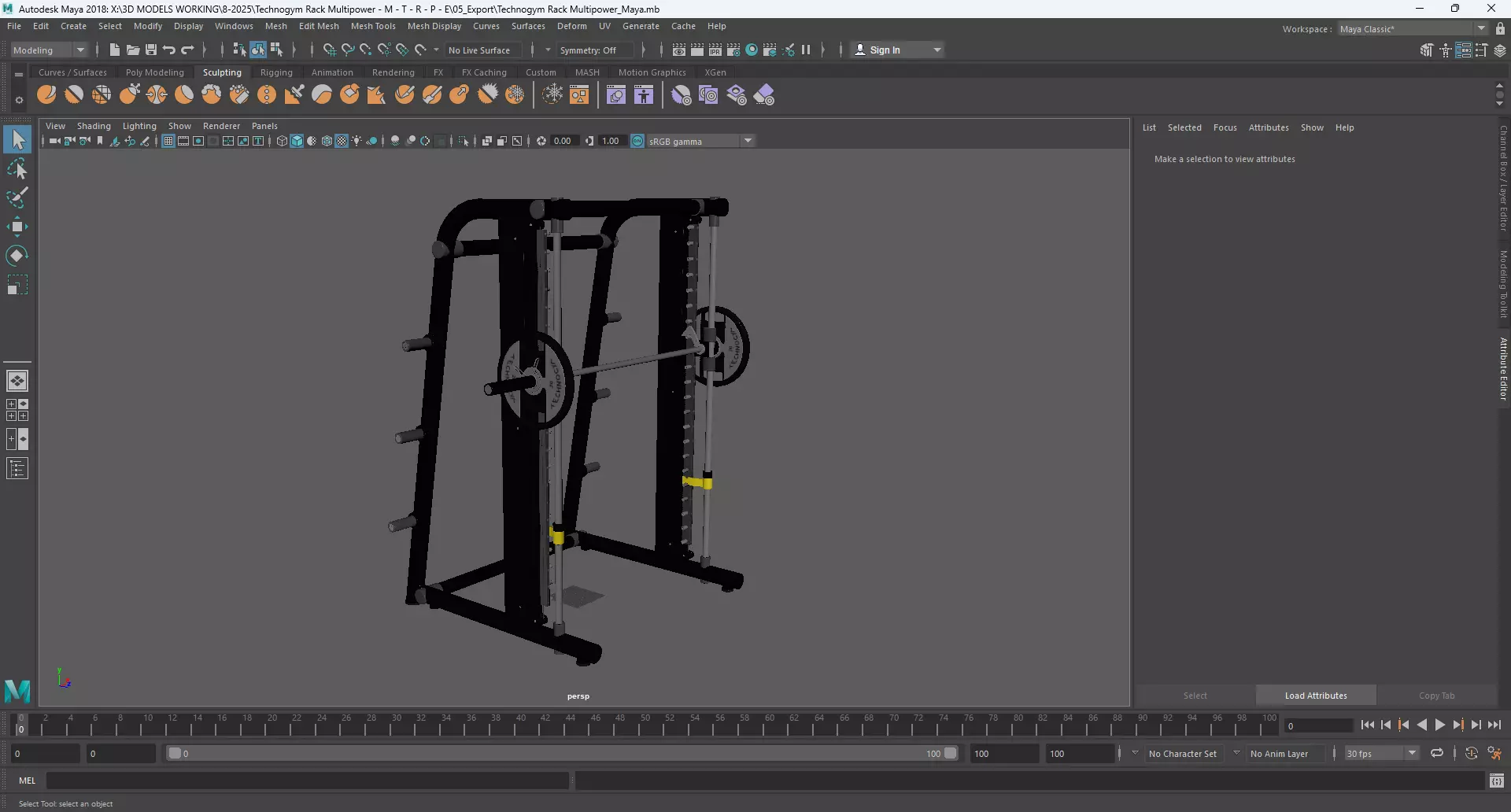Click the Select button in Attribute Editor
Screen dimensions: 1511x812
tap(1195, 696)
